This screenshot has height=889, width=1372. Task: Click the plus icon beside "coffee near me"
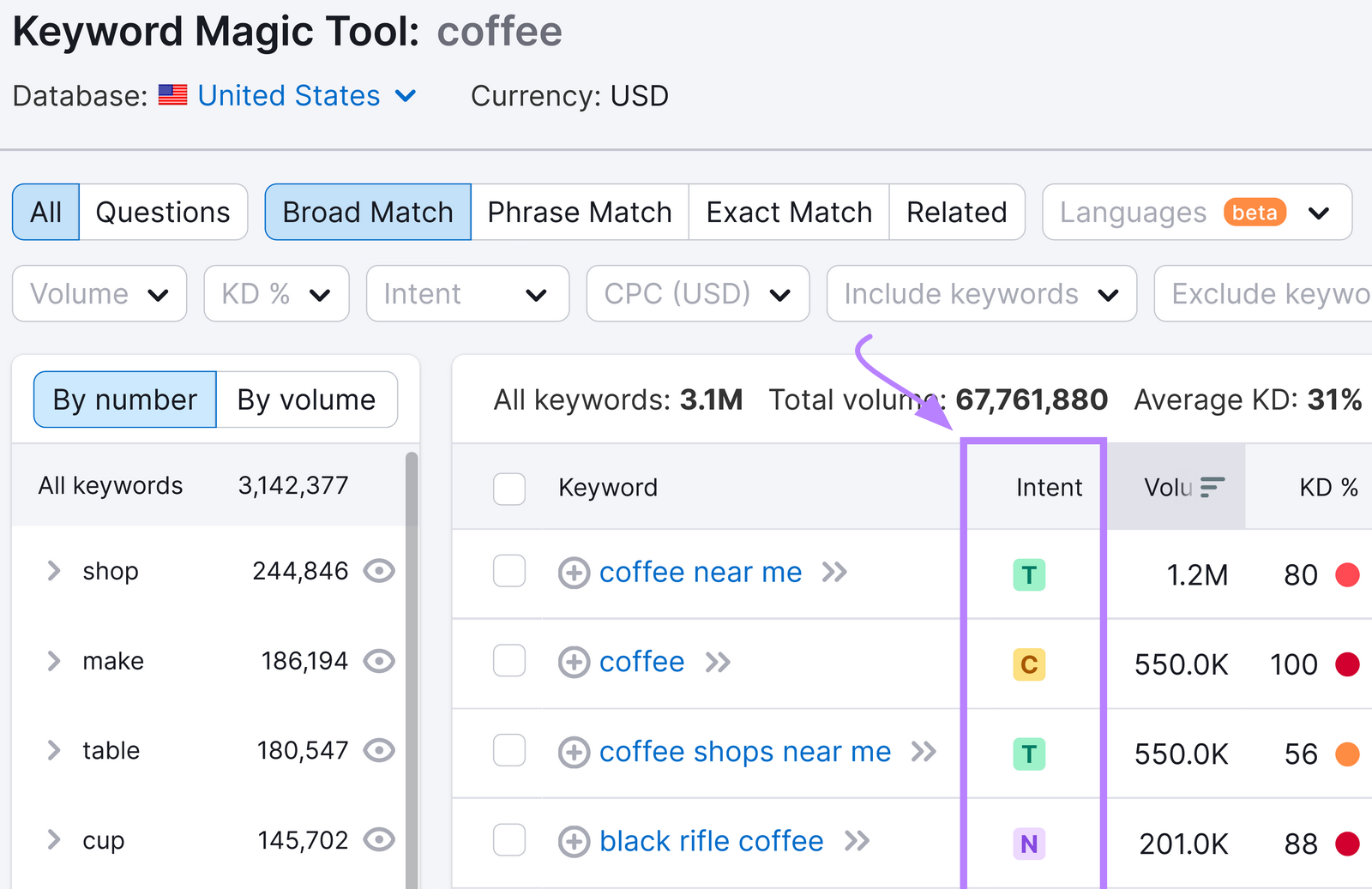pos(574,573)
